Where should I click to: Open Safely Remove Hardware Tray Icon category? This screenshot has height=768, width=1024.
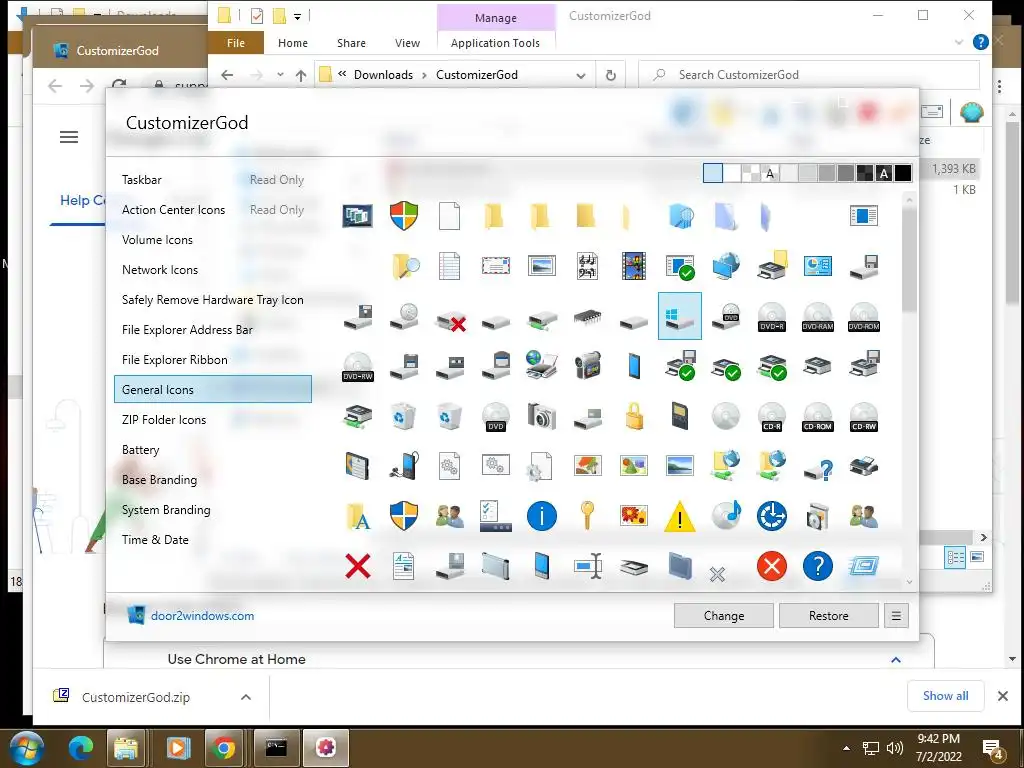click(212, 300)
